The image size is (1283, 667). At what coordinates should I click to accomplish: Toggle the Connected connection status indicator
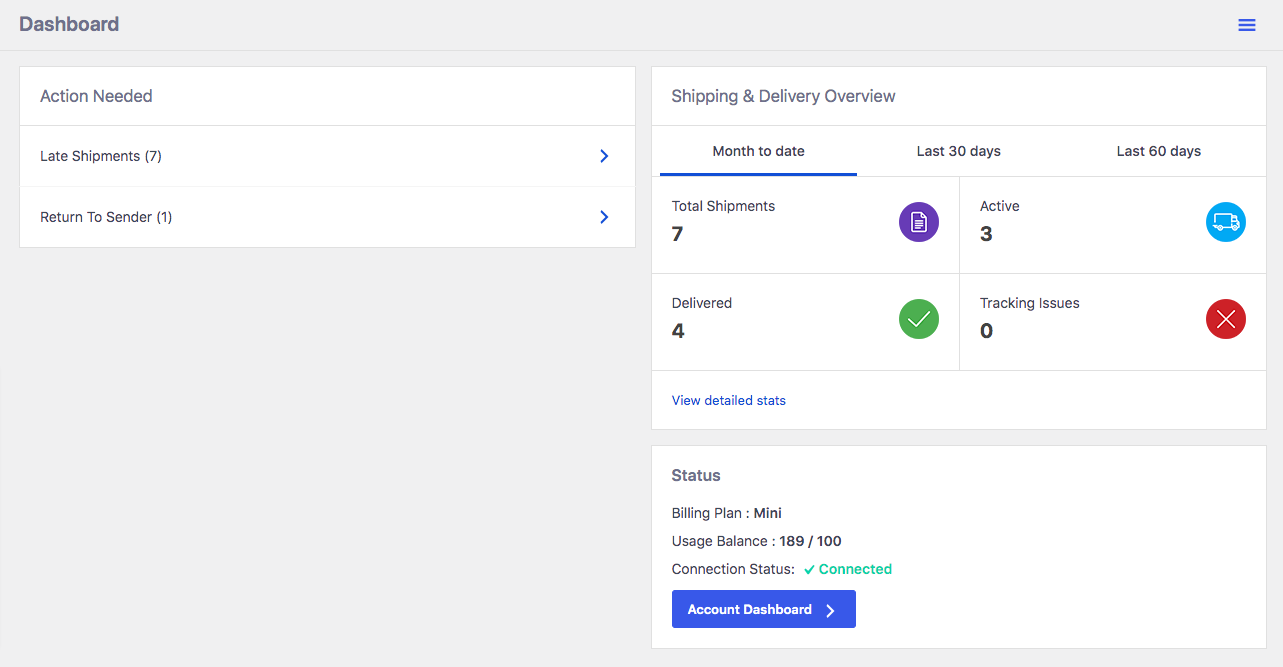[847, 569]
